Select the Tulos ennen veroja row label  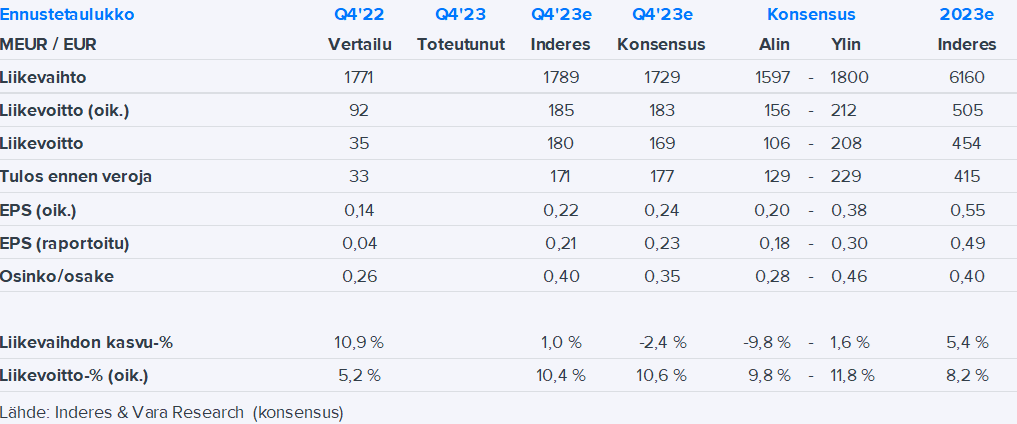pyautogui.click(x=77, y=176)
